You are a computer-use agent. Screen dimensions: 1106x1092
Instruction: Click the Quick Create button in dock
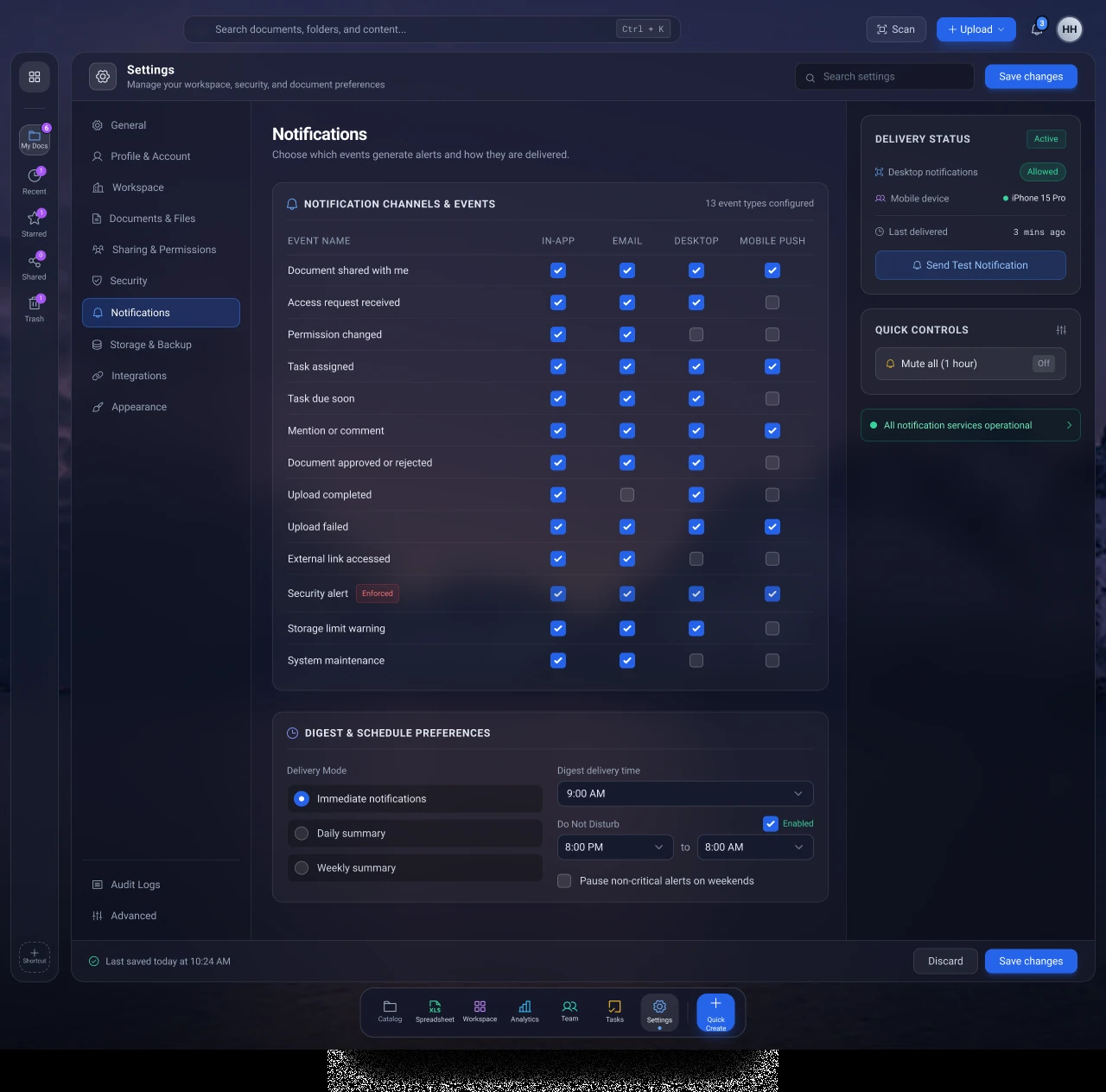click(715, 1013)
